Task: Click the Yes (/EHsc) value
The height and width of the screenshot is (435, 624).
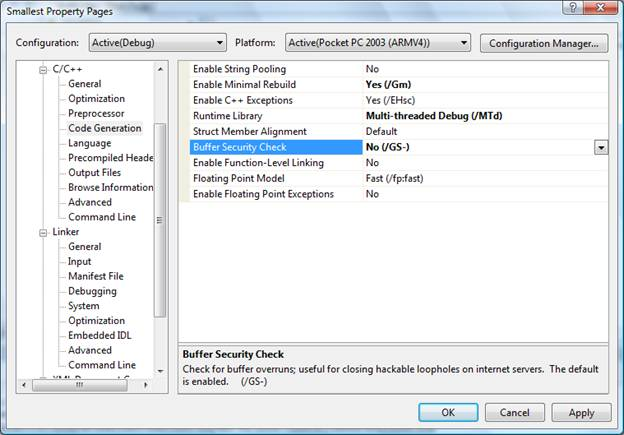Action: [x=390, y=100]
